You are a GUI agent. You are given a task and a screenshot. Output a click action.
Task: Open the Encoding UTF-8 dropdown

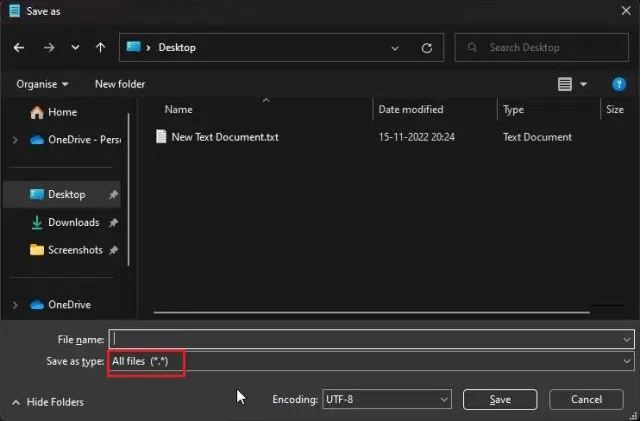(386, 400)
